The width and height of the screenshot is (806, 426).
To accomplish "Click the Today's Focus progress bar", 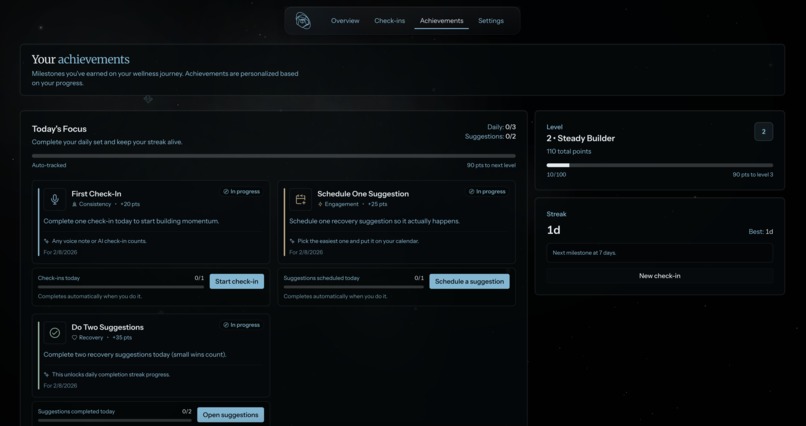I will [273, 156].
